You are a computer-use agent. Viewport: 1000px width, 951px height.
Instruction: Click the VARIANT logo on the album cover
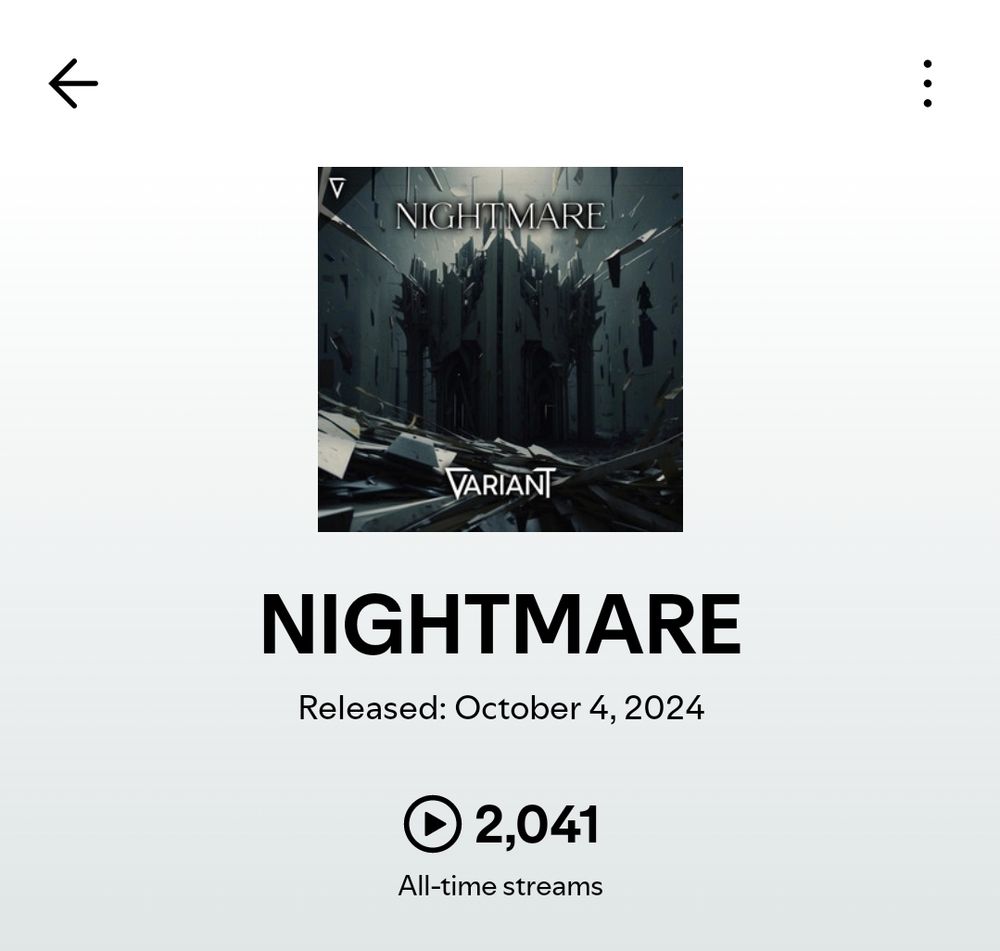[501, 483]
